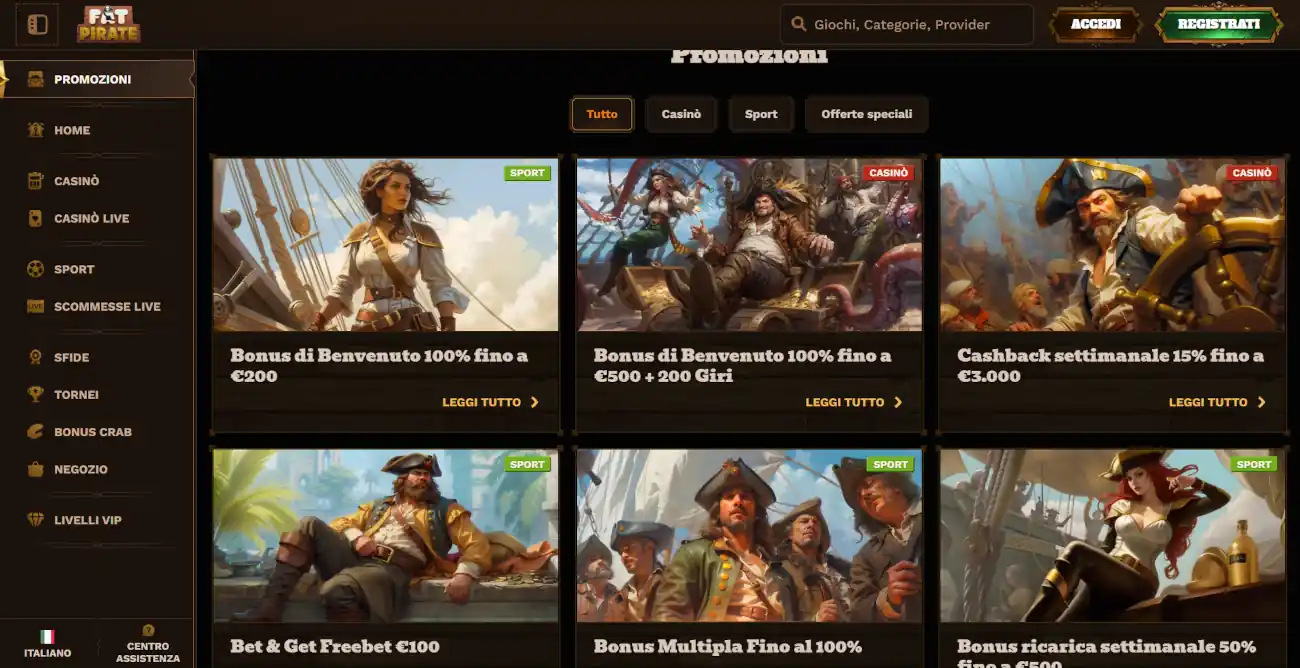Image resolution: width=1300 pixels, height=668 pixels.
Task: Open the Bonus Multipla pirate crew image
Action: (x=749, y=536)
